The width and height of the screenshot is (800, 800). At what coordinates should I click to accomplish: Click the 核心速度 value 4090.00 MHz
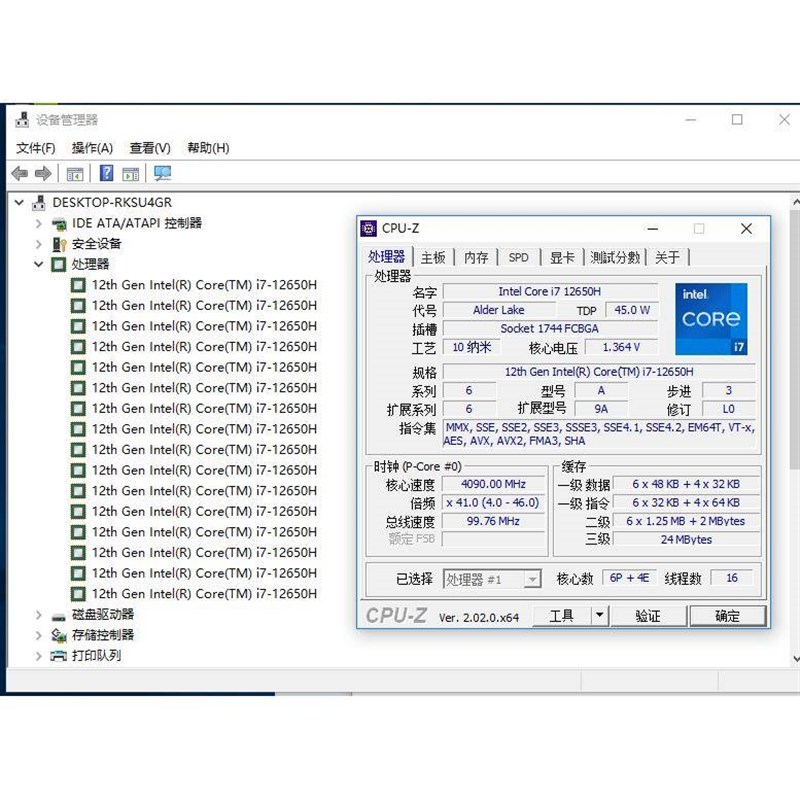493,484
